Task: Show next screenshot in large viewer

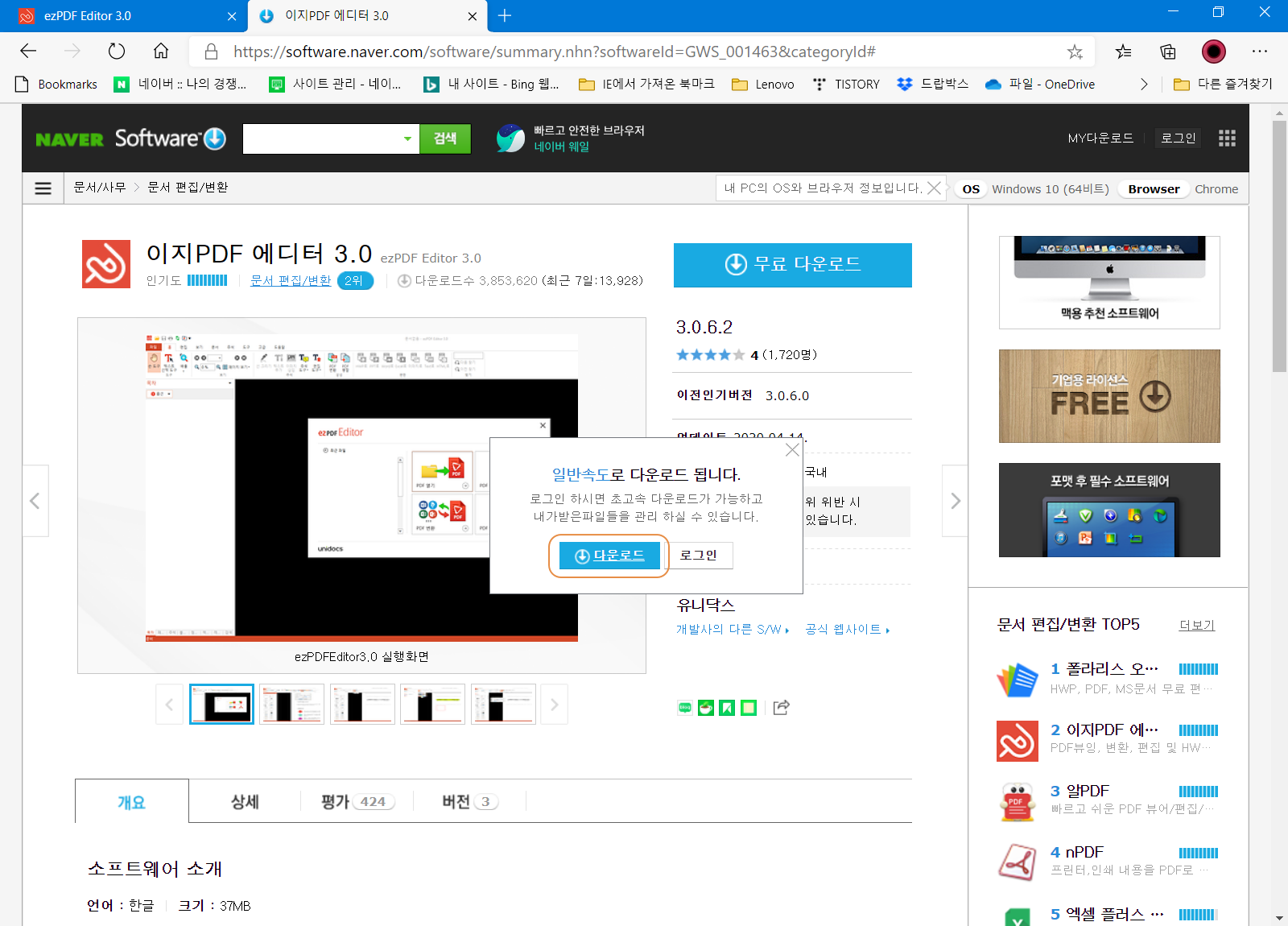Action: pos(956,501)
